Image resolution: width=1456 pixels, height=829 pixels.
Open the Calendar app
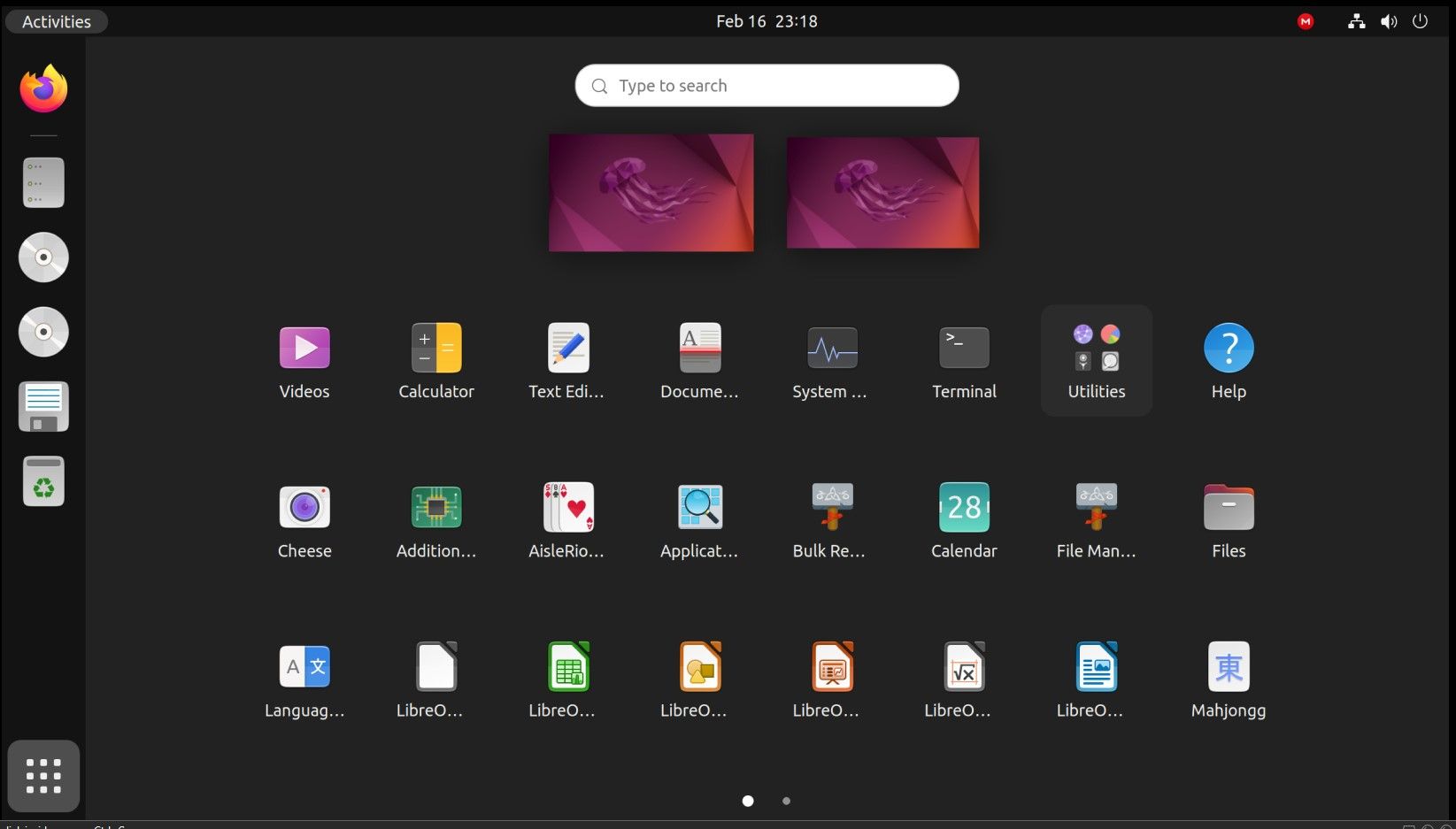click(963, 507)
